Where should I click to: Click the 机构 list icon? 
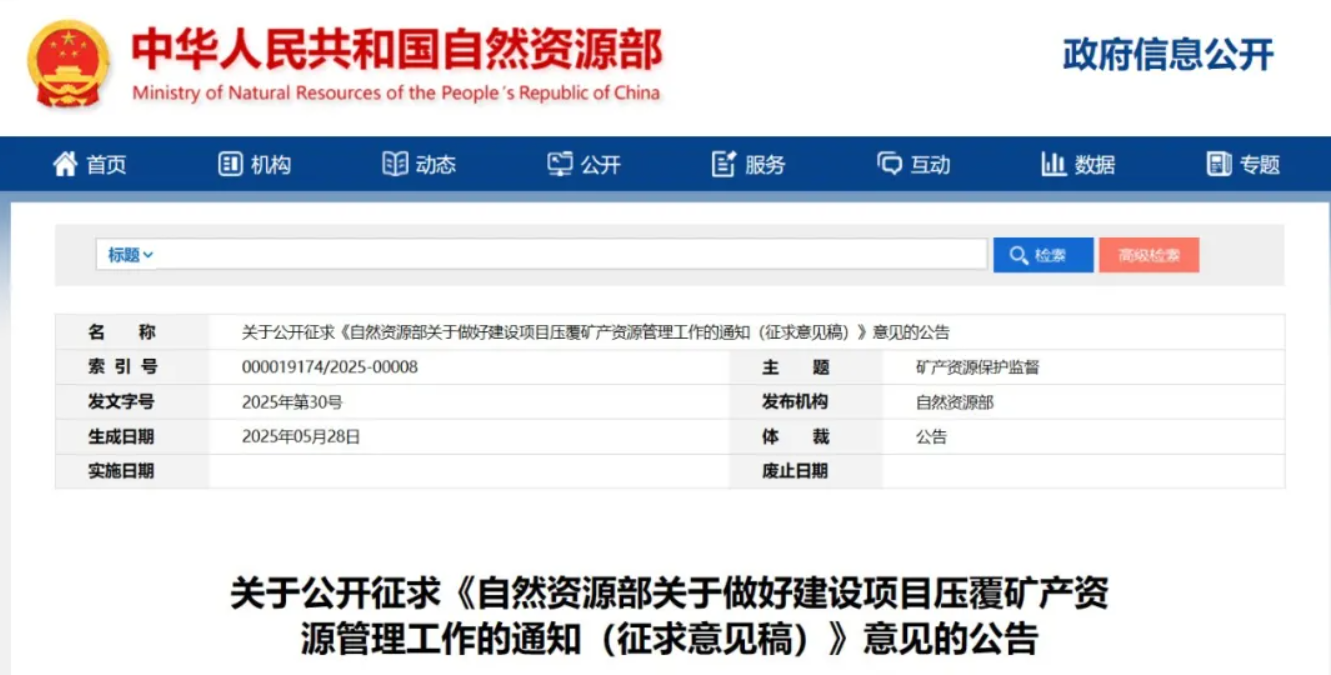[231, 164]
